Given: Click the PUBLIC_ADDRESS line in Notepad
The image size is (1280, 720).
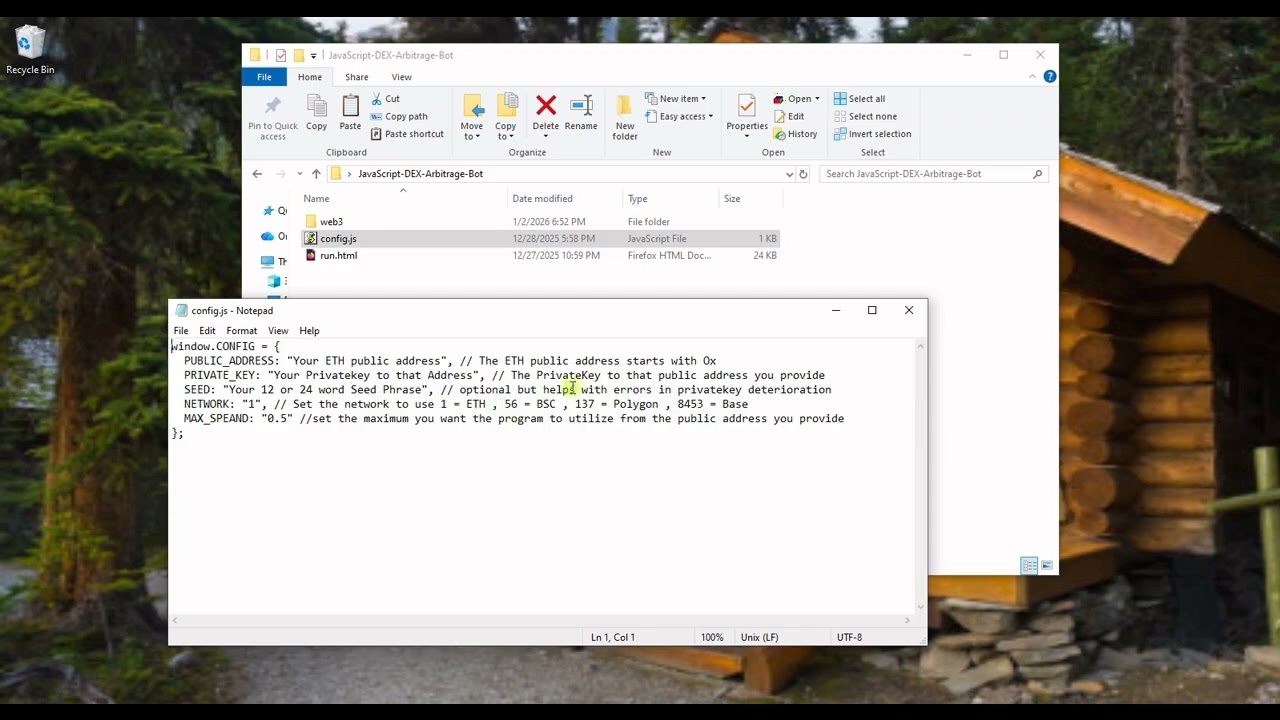Looking at the screenshot, I should point(450,361).
